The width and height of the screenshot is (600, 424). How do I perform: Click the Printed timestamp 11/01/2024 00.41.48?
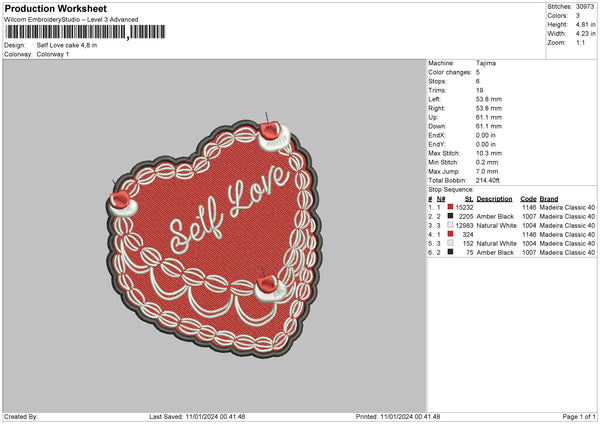tap(410, 416)
